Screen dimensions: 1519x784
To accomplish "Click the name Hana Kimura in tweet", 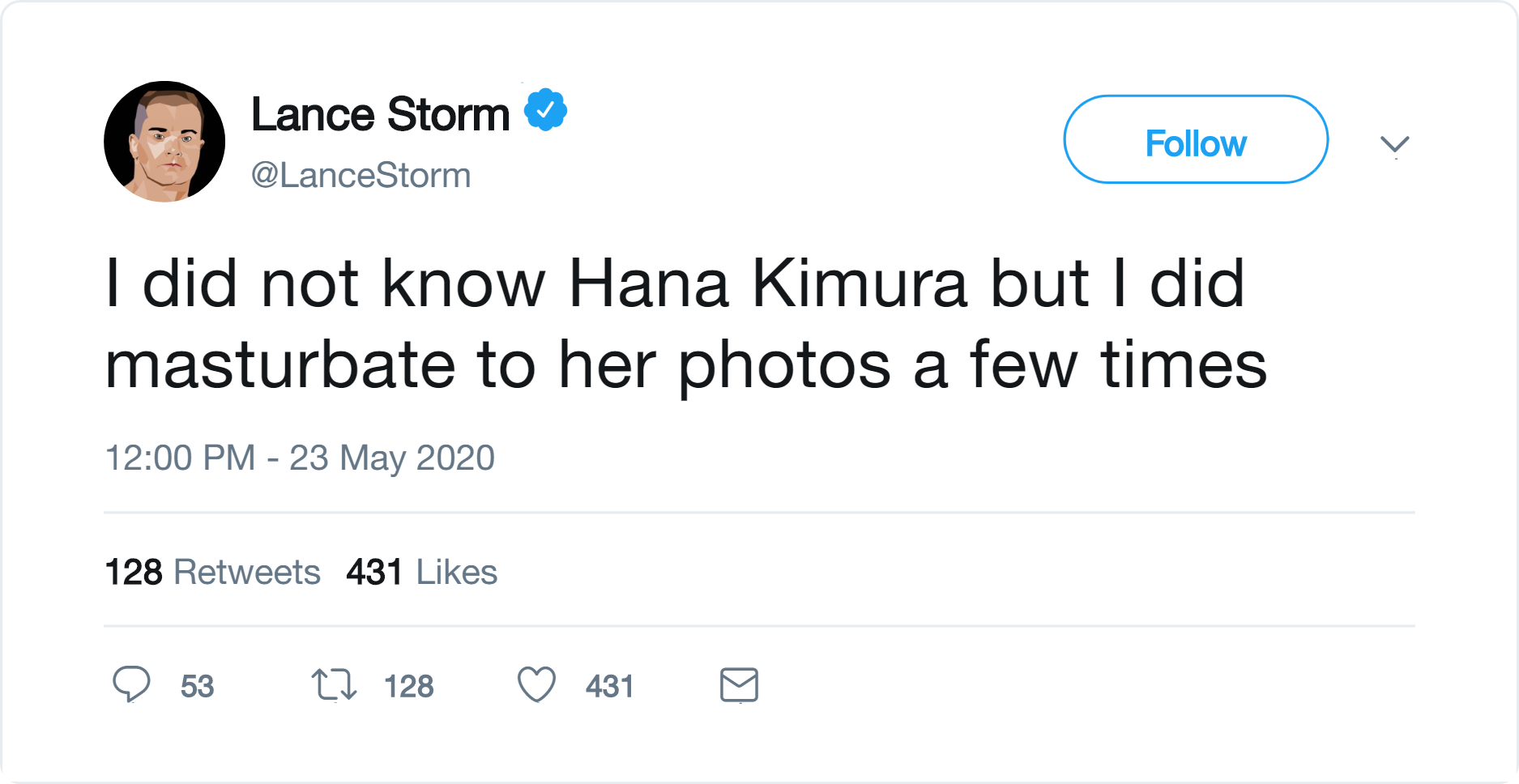I will coord(768,284).
